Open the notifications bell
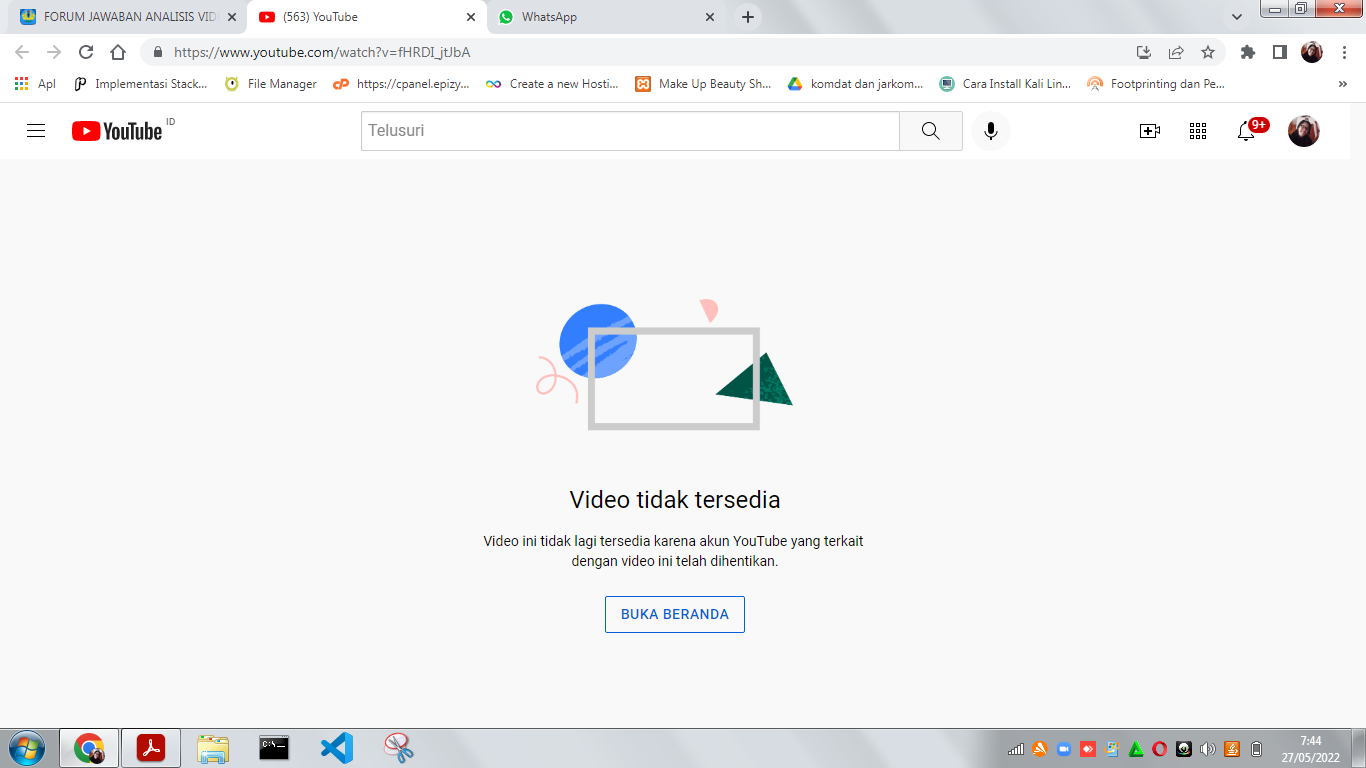 coord(1246,131)
